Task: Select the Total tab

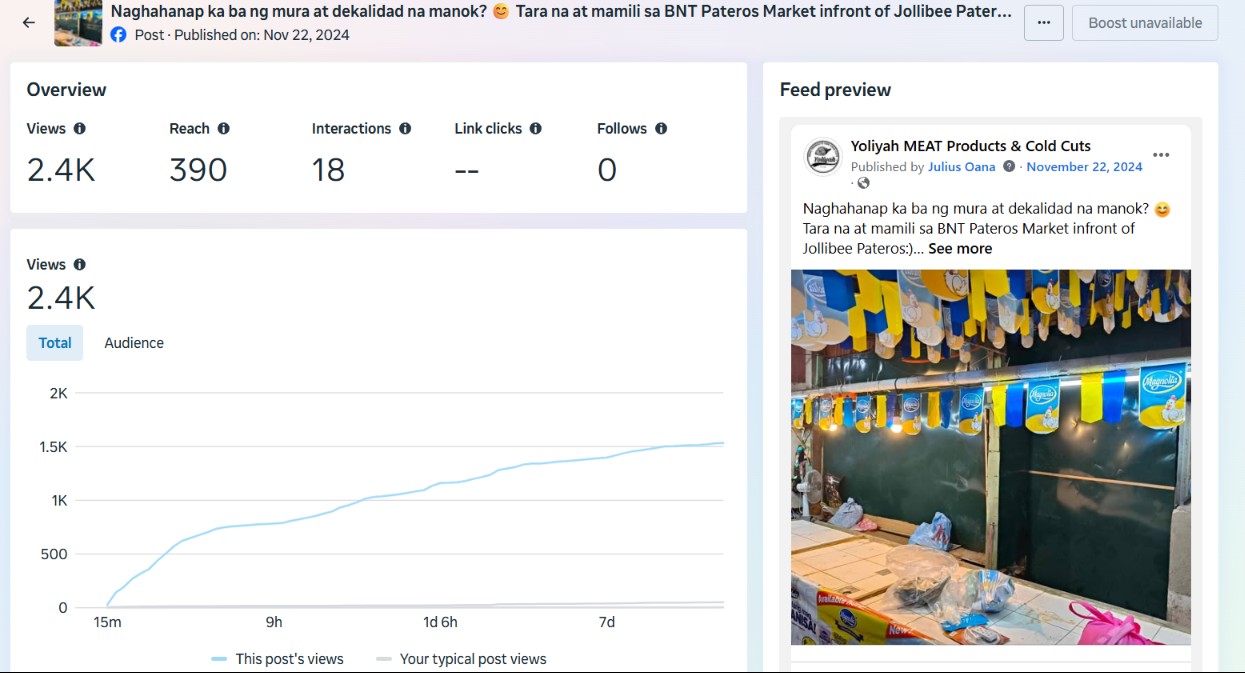Action: tap(55, 343)
